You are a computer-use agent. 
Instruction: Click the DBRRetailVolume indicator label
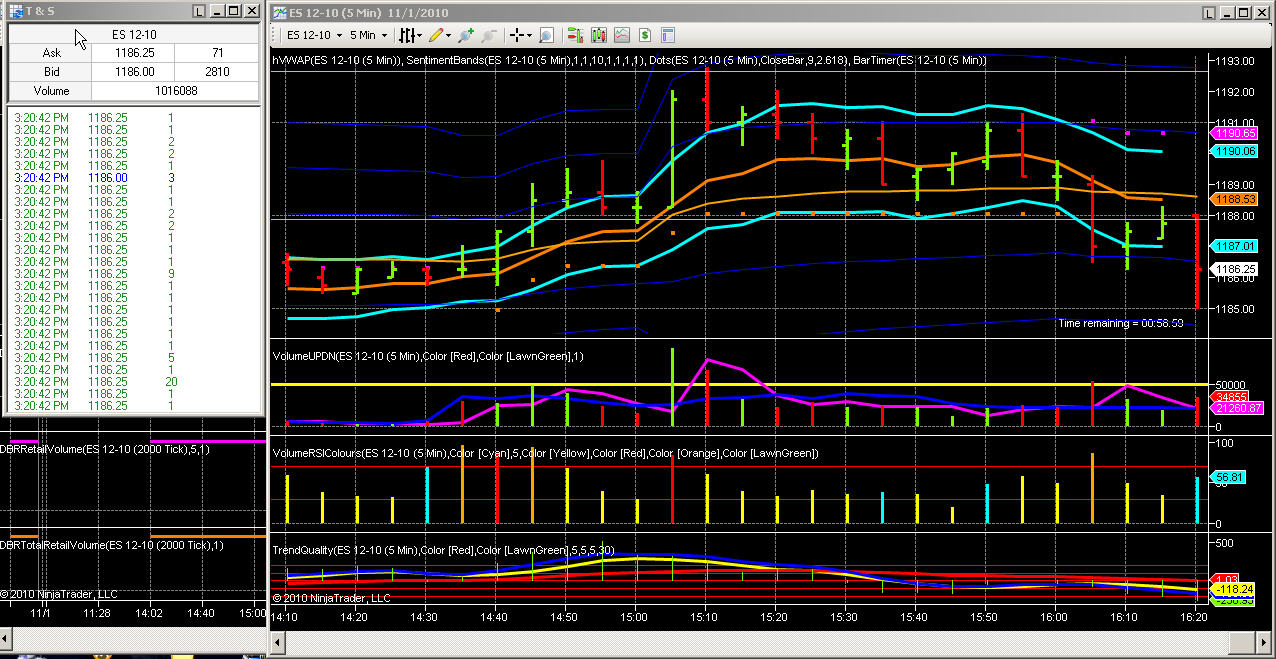point(105,449)
